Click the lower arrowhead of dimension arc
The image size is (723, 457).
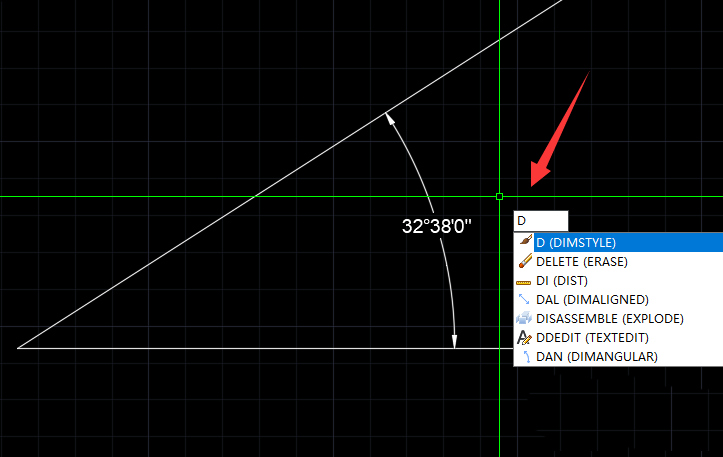(x=455, y=341)
